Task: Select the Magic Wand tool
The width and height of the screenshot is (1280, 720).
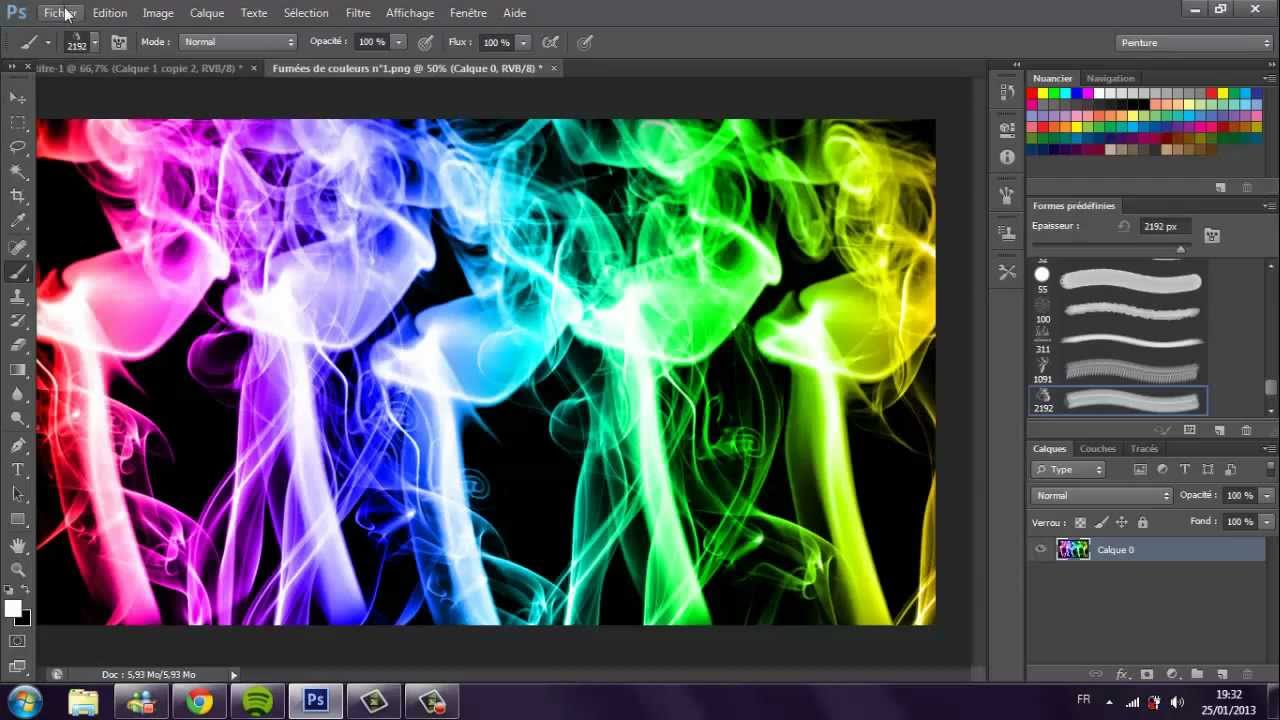Action: point(18,172)
